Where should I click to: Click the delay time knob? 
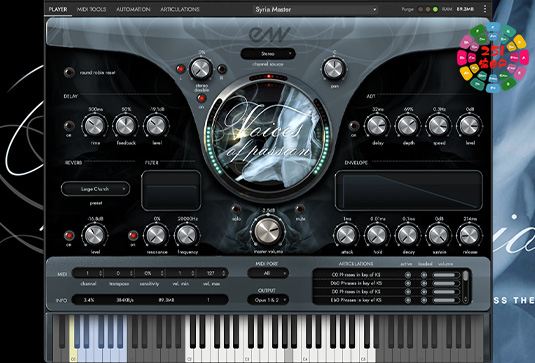coord(95,126)
